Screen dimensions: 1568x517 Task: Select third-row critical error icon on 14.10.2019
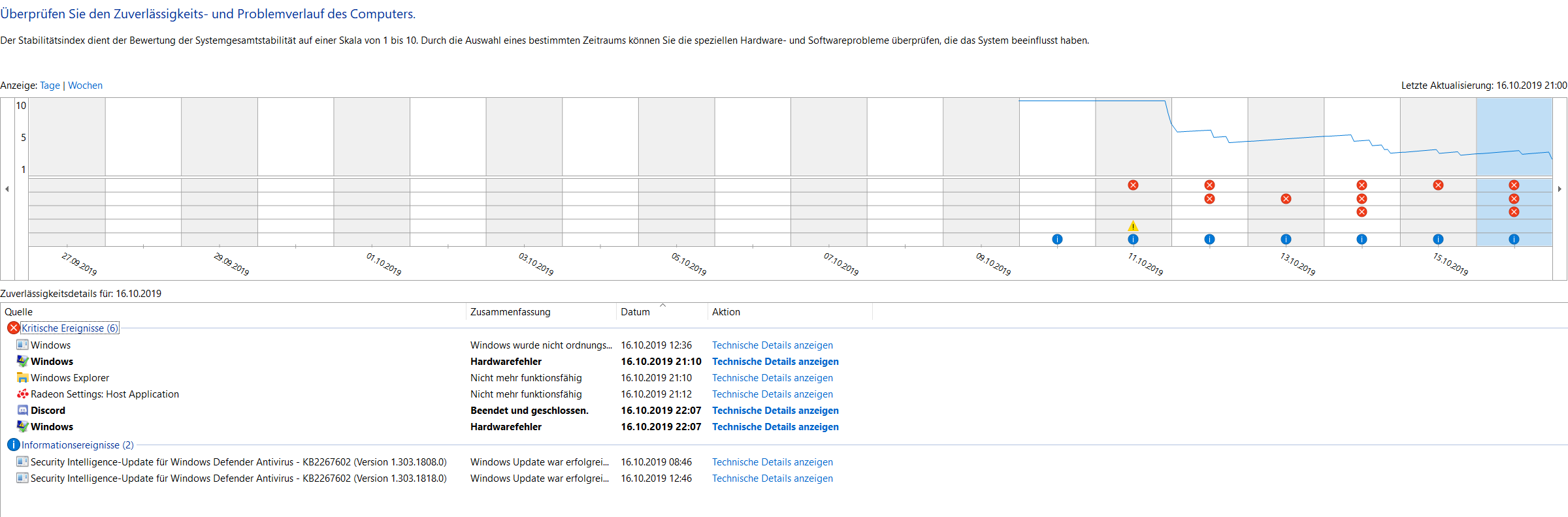click(1362, 212)
